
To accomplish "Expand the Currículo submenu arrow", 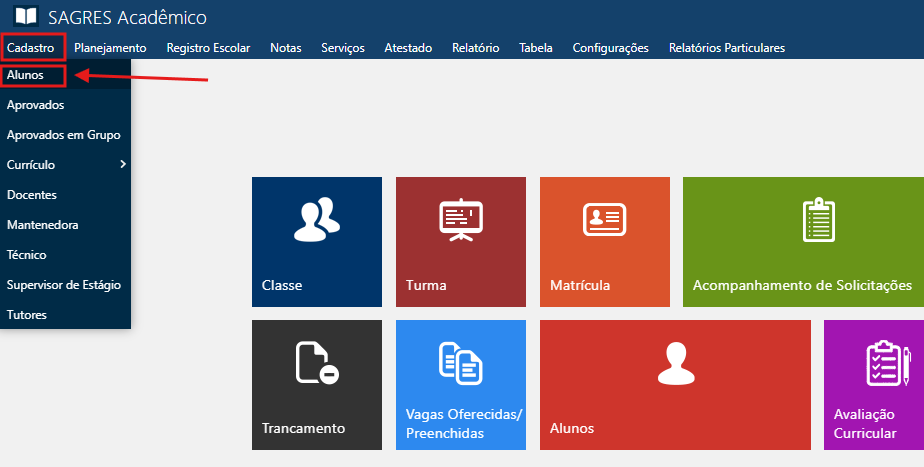I will click(x=122, y=164).
